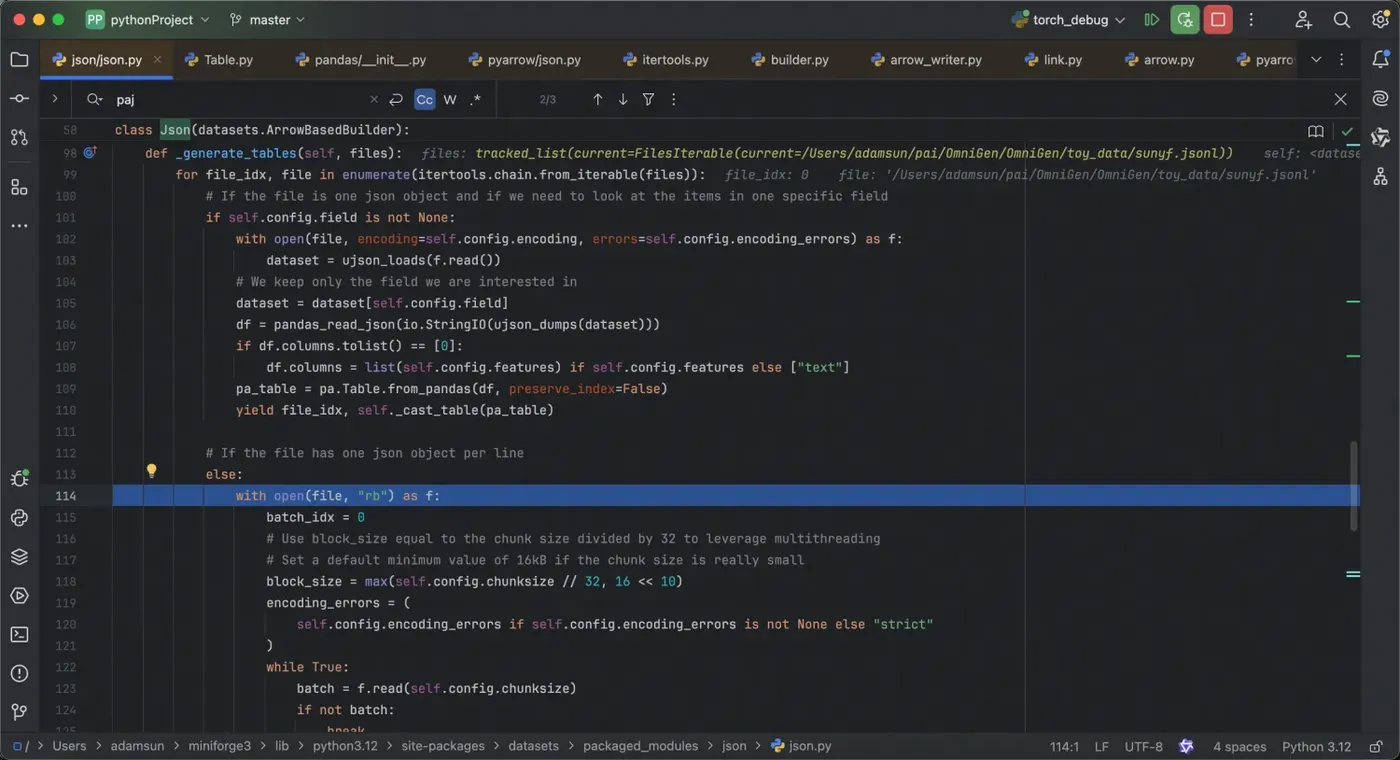Screen dimensions: 1400x760
Task: Click the editor vertical scrollbar thumb
Action: pyautogui.click(x=1355, y=486)
